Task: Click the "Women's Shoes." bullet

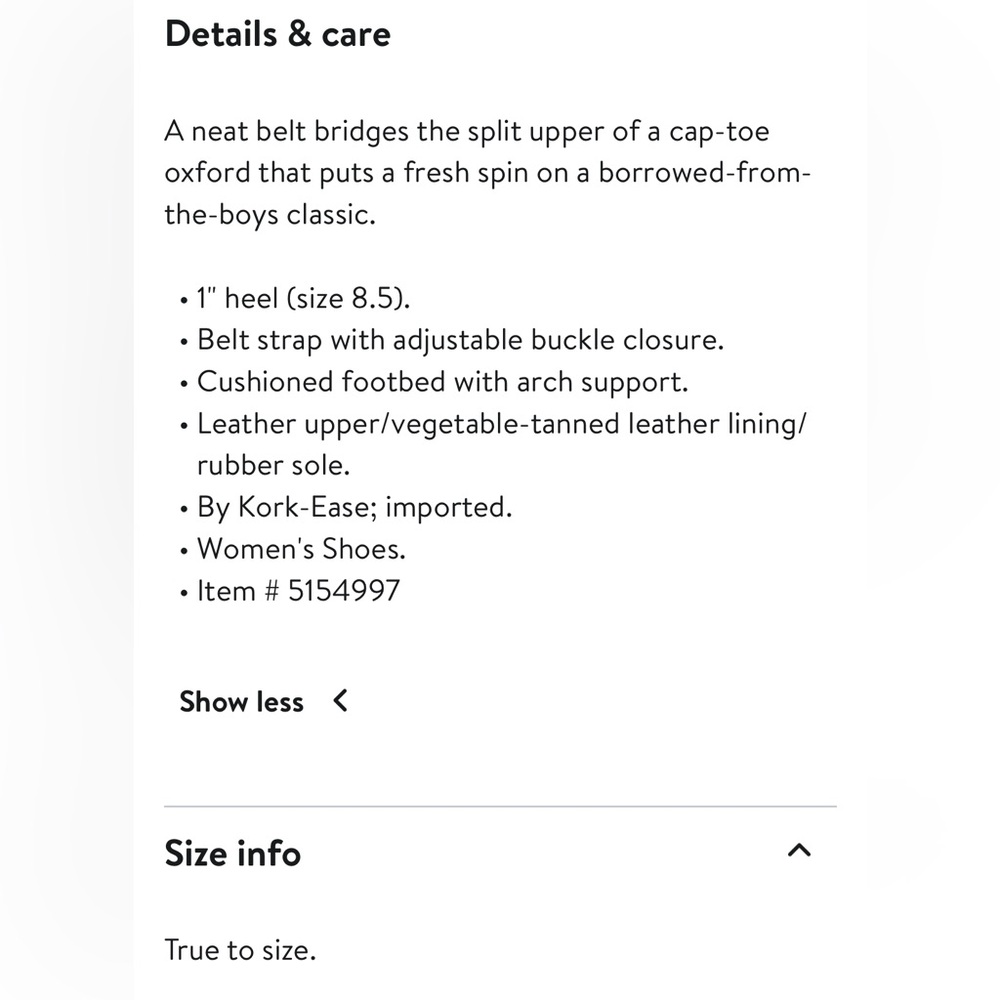Action: coord(301,548)
